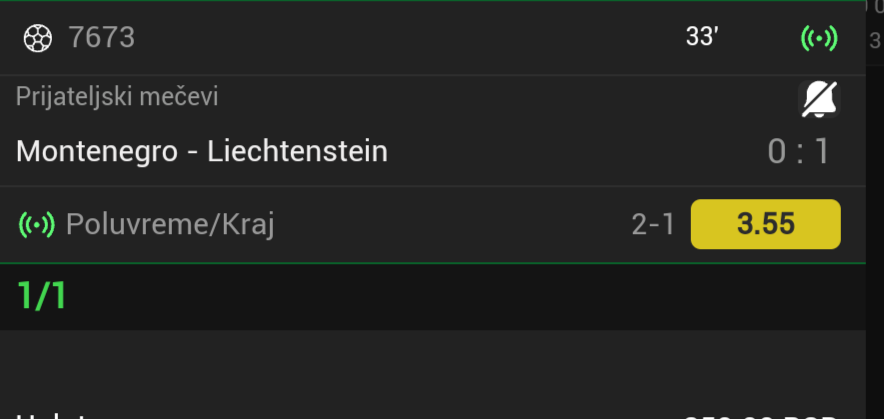Image resolution: width=884 pixels, height=419 pixels.
Task: Click the green live signal icon beside 33'
Action: [x=819, y=38]
